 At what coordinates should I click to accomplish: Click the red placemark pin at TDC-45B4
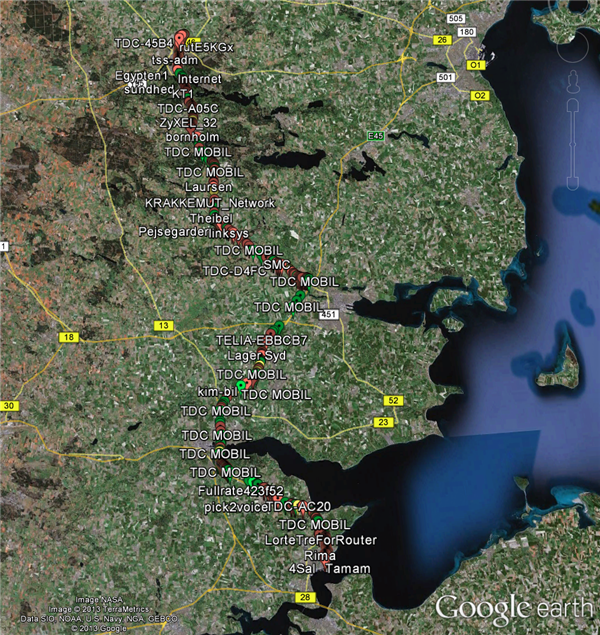tap(180, 40)
